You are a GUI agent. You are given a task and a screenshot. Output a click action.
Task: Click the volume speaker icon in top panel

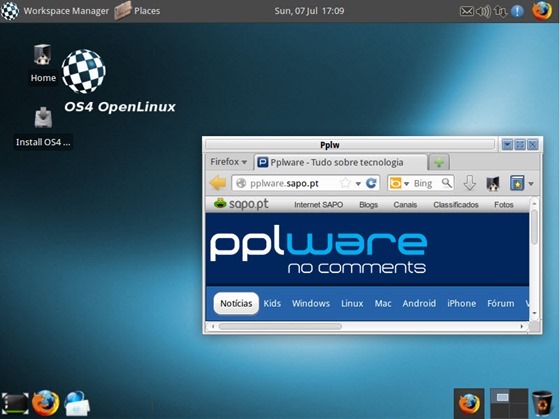483,11
